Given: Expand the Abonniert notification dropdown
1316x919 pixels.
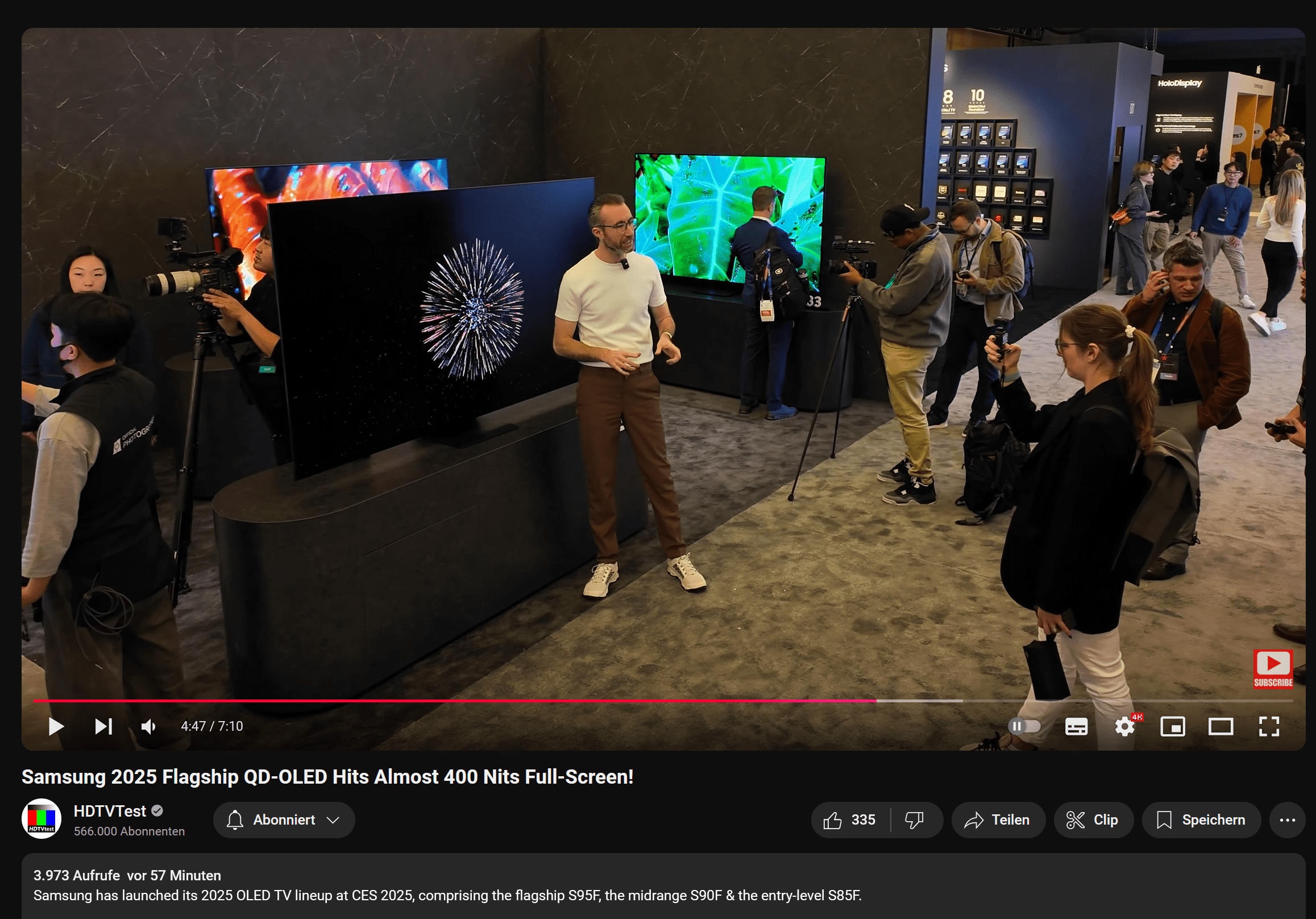Looking at the screenshot, I should (x=284, y=820).
